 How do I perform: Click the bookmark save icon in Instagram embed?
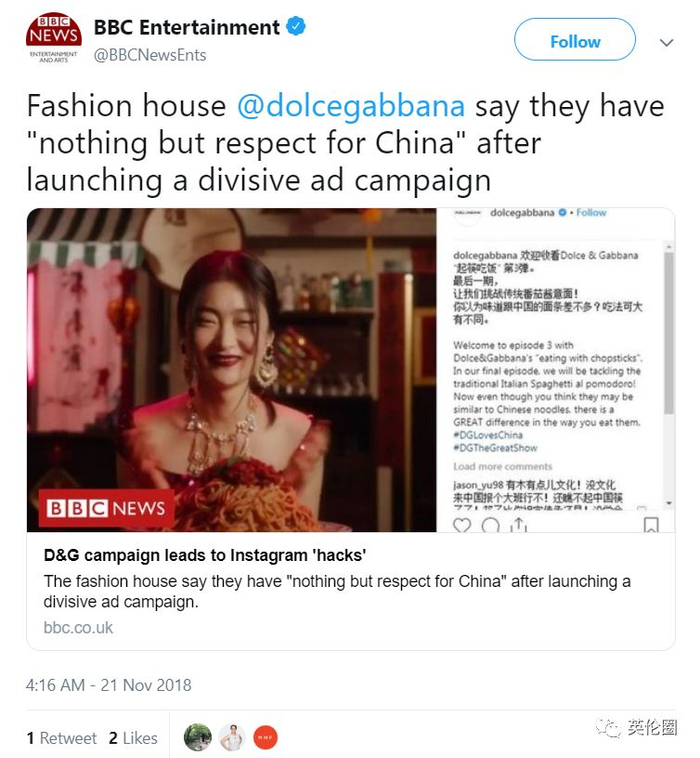click(651, 525)
